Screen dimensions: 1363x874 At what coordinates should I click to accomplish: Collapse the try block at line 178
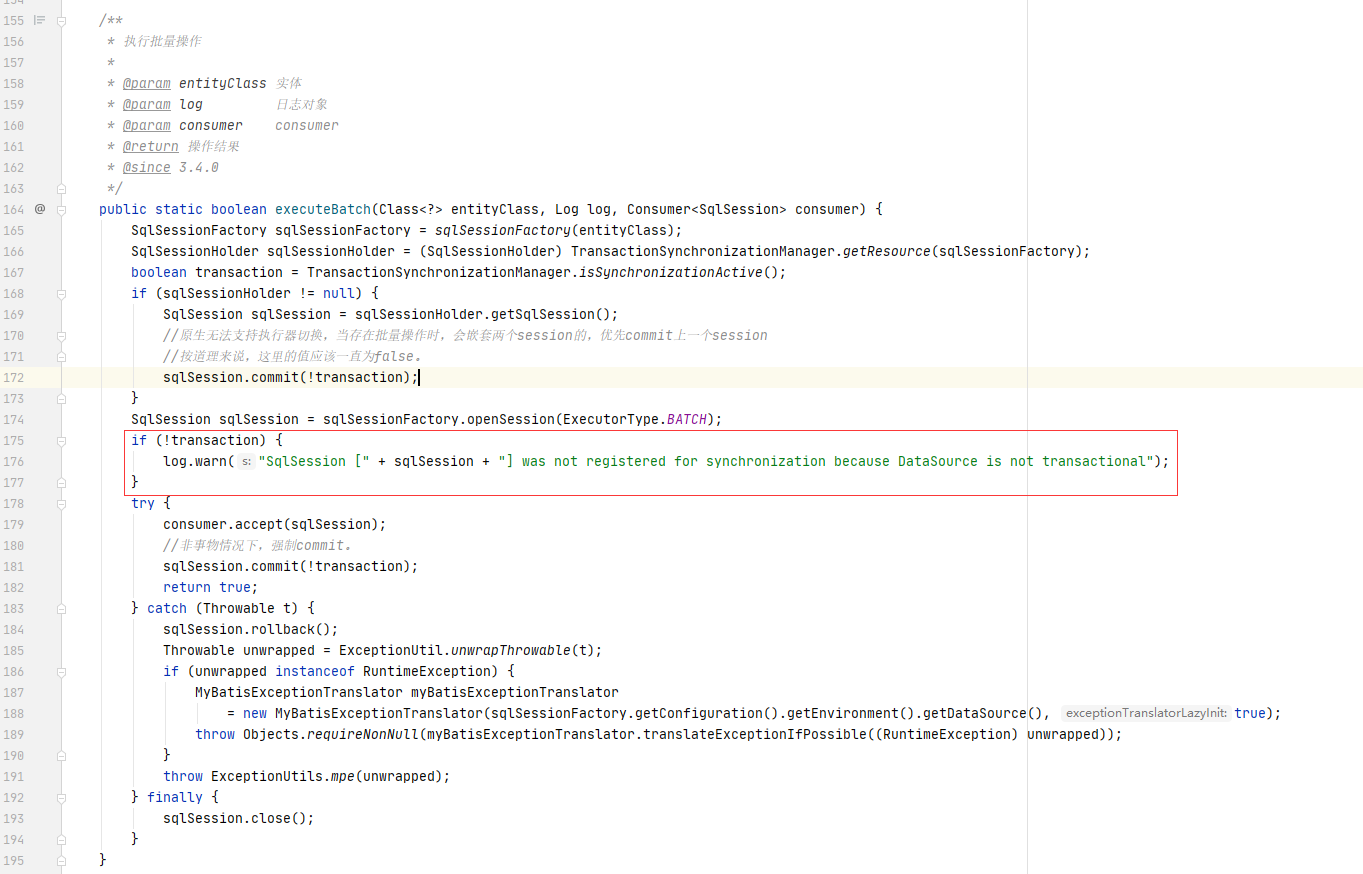(x=62, y=503)
